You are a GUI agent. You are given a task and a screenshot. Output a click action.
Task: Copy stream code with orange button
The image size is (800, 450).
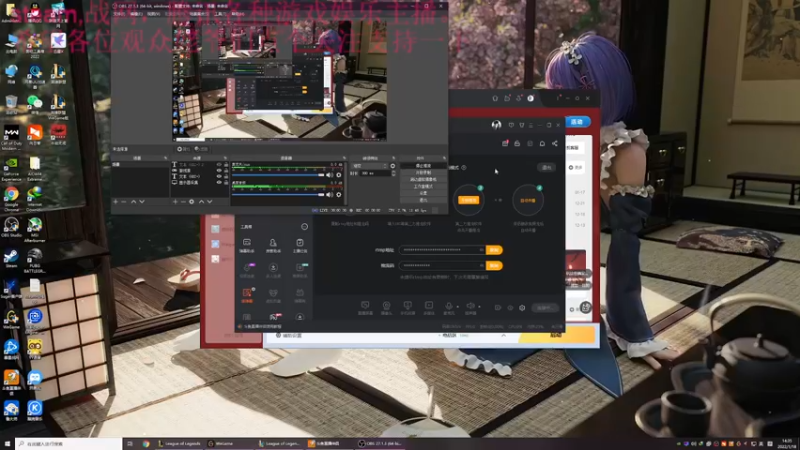click(494, 266)
